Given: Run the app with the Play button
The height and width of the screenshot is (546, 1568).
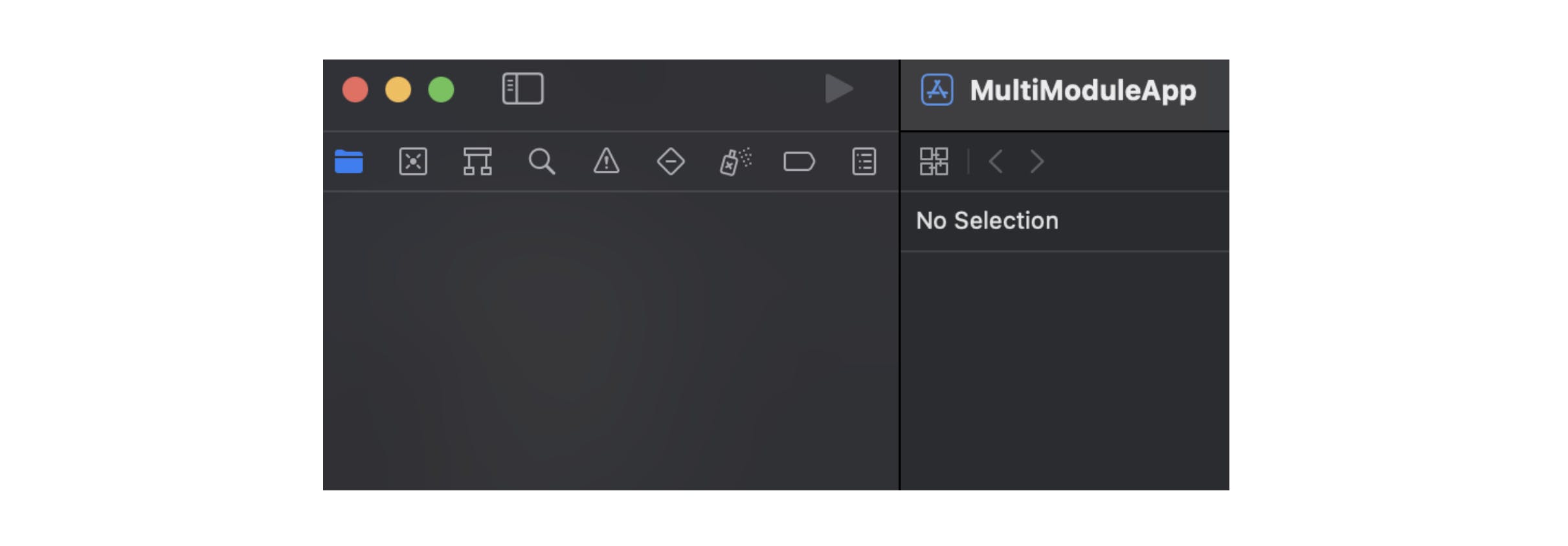Looking at the screenshot, I should 838,89.
